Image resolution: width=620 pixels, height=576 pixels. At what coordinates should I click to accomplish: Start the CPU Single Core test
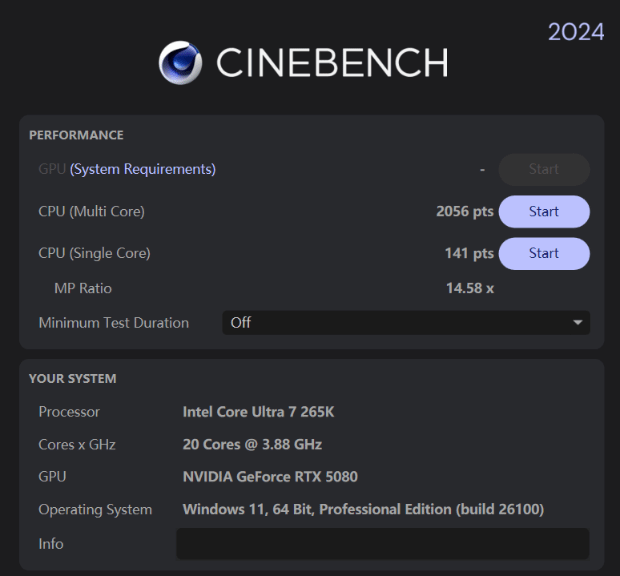pos(544,253)
